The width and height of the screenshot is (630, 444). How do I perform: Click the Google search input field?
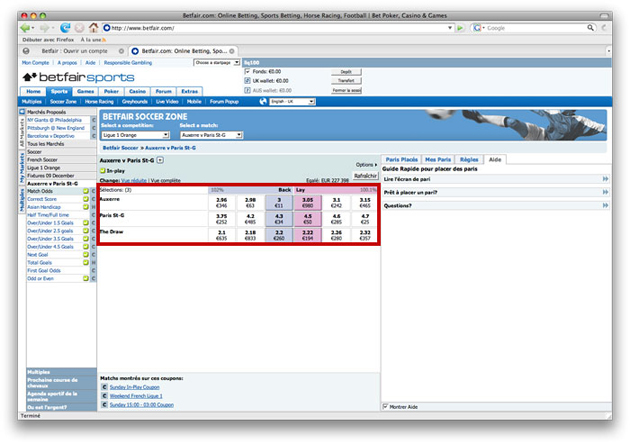coord(534,28)
